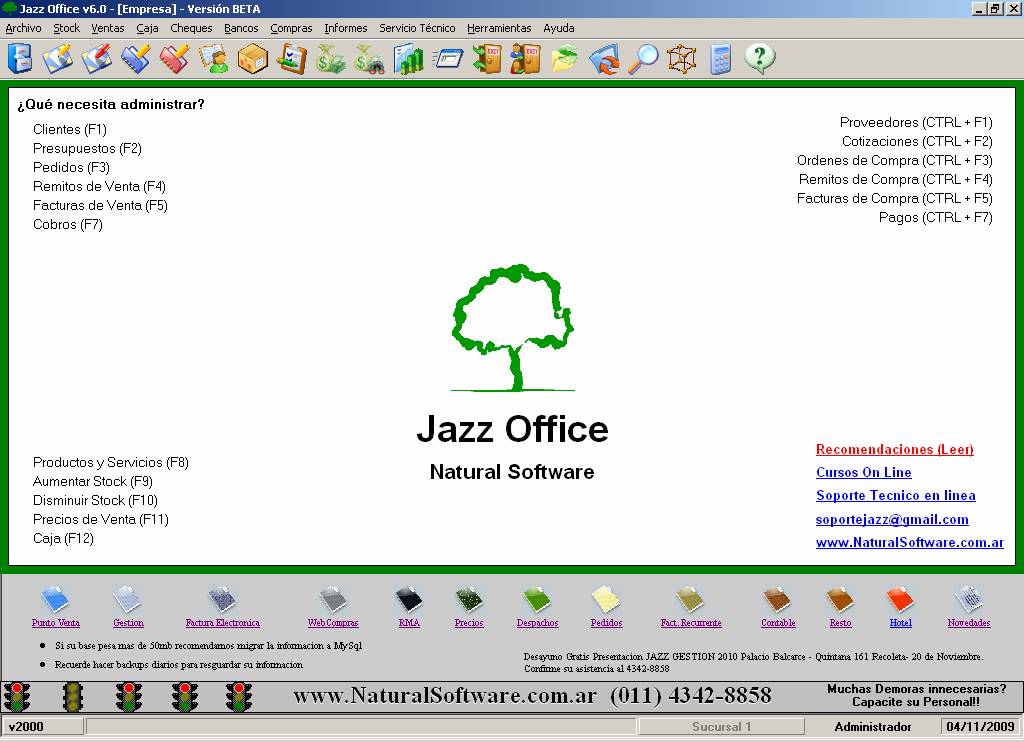Click the blue page icon above Punto Venta
Viewport: 1024px width, 742px height.
[x=55, y=600]
